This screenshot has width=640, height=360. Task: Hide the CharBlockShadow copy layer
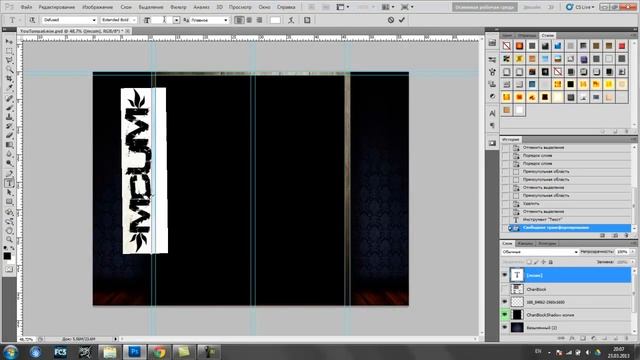[x=505, y=315]
